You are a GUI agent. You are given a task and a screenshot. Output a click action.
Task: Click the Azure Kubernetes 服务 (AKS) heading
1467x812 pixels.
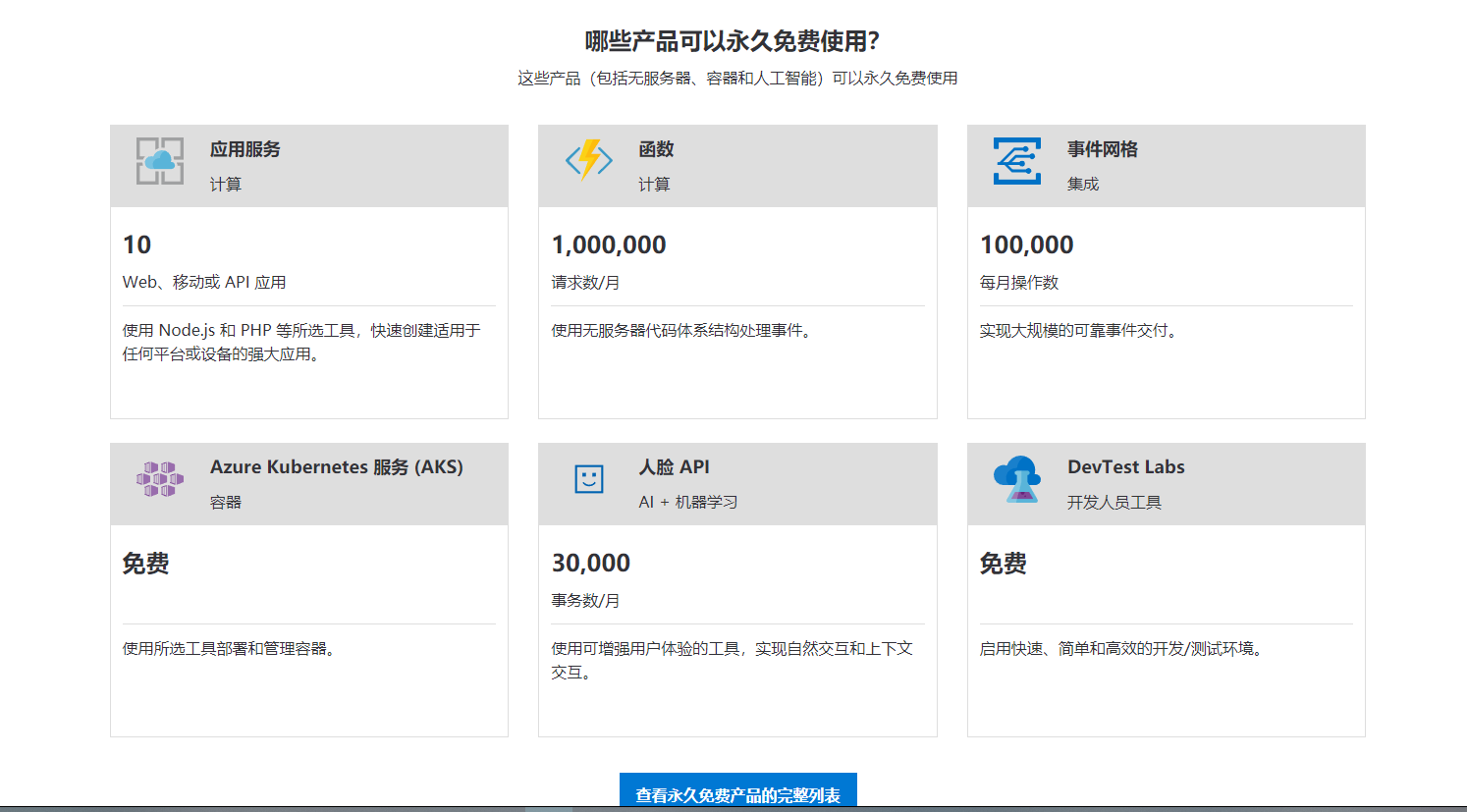pos(337,467)
